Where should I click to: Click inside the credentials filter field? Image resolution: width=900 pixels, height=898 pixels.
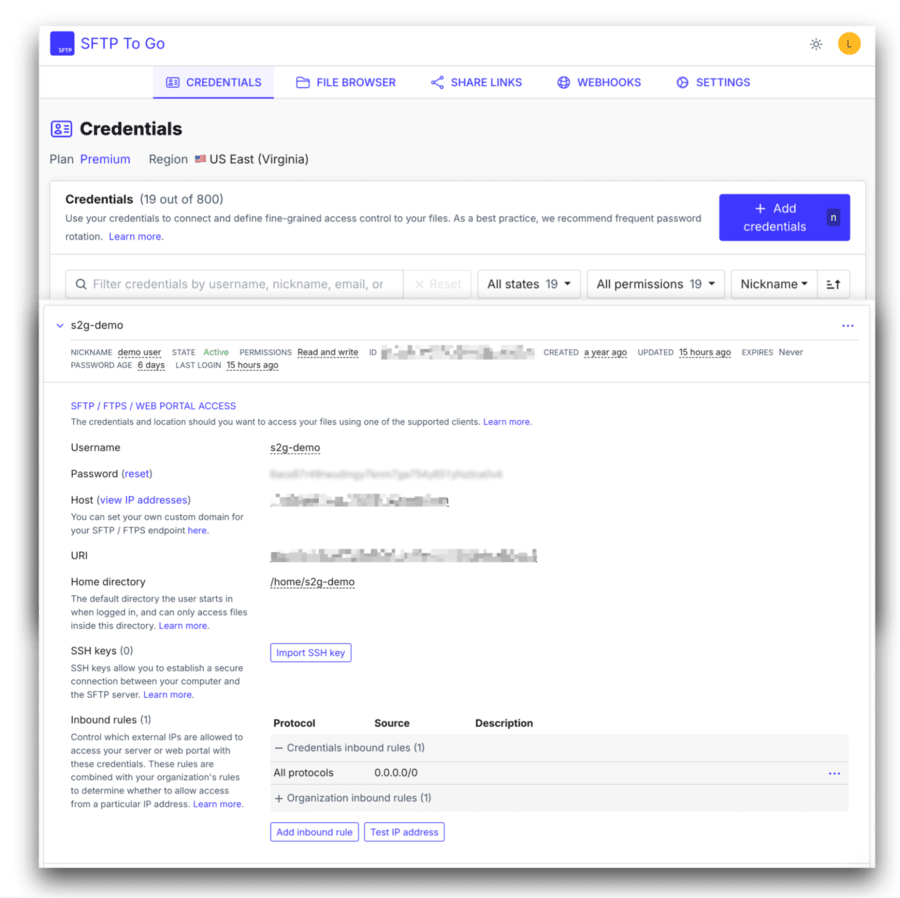pyautogui.click(x=230, y=284)
